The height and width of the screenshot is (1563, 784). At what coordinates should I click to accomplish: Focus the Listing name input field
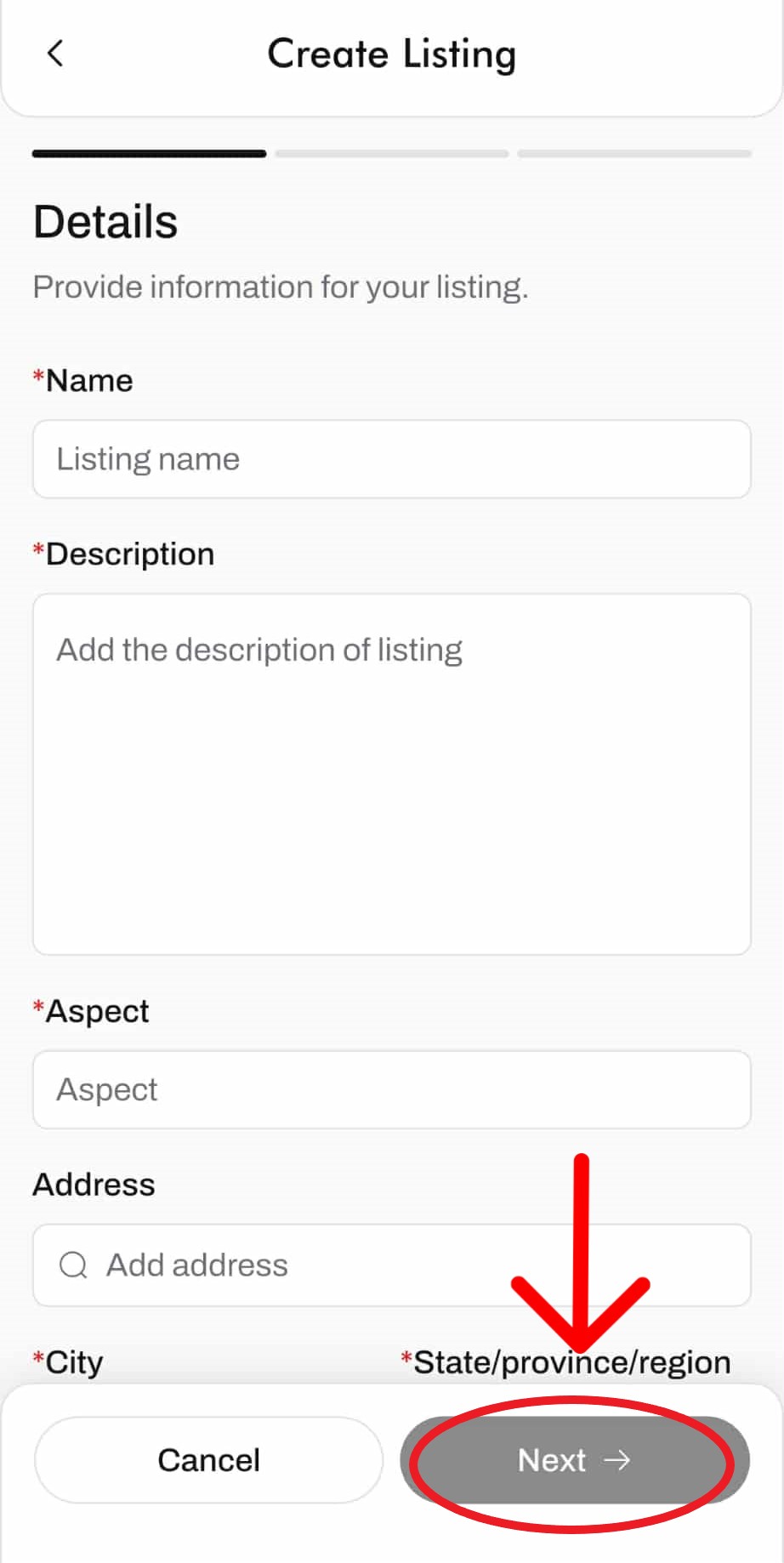pos(391,459)
